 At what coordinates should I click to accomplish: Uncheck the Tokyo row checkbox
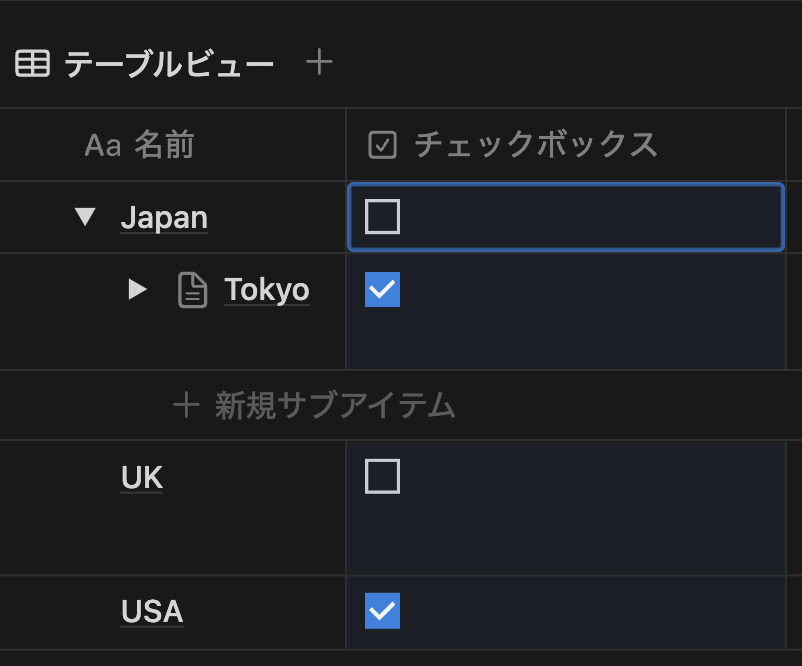pos(382,290)
